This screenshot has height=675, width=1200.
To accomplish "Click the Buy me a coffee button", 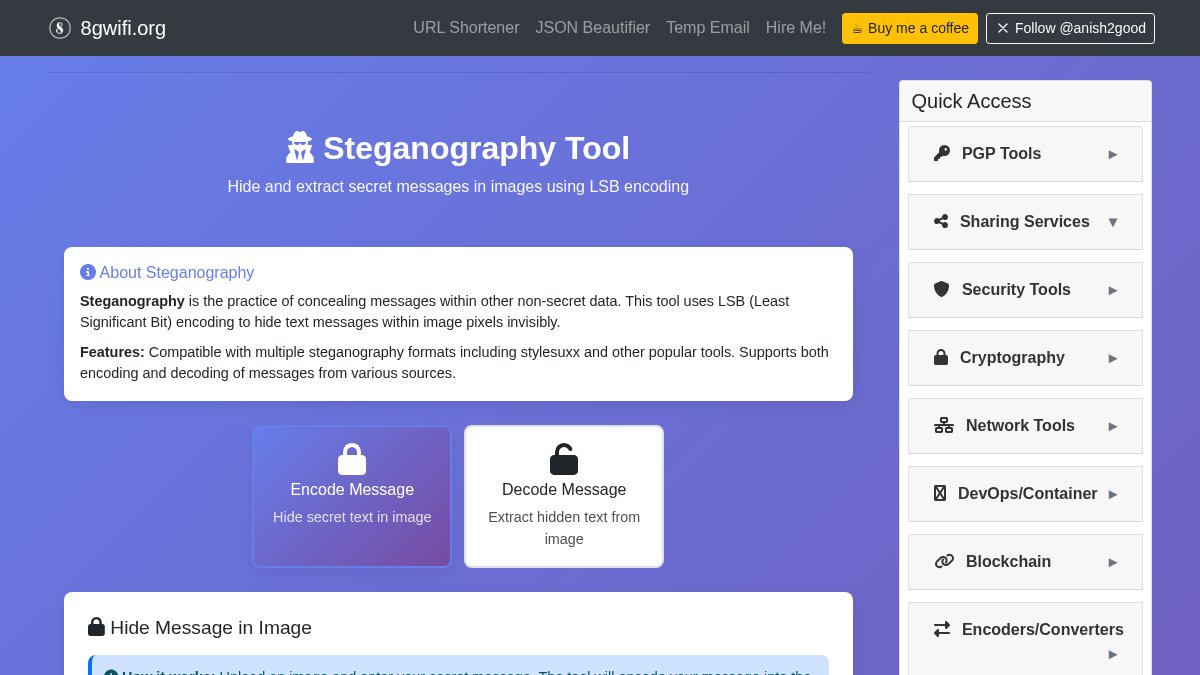I will click(909, 28).
